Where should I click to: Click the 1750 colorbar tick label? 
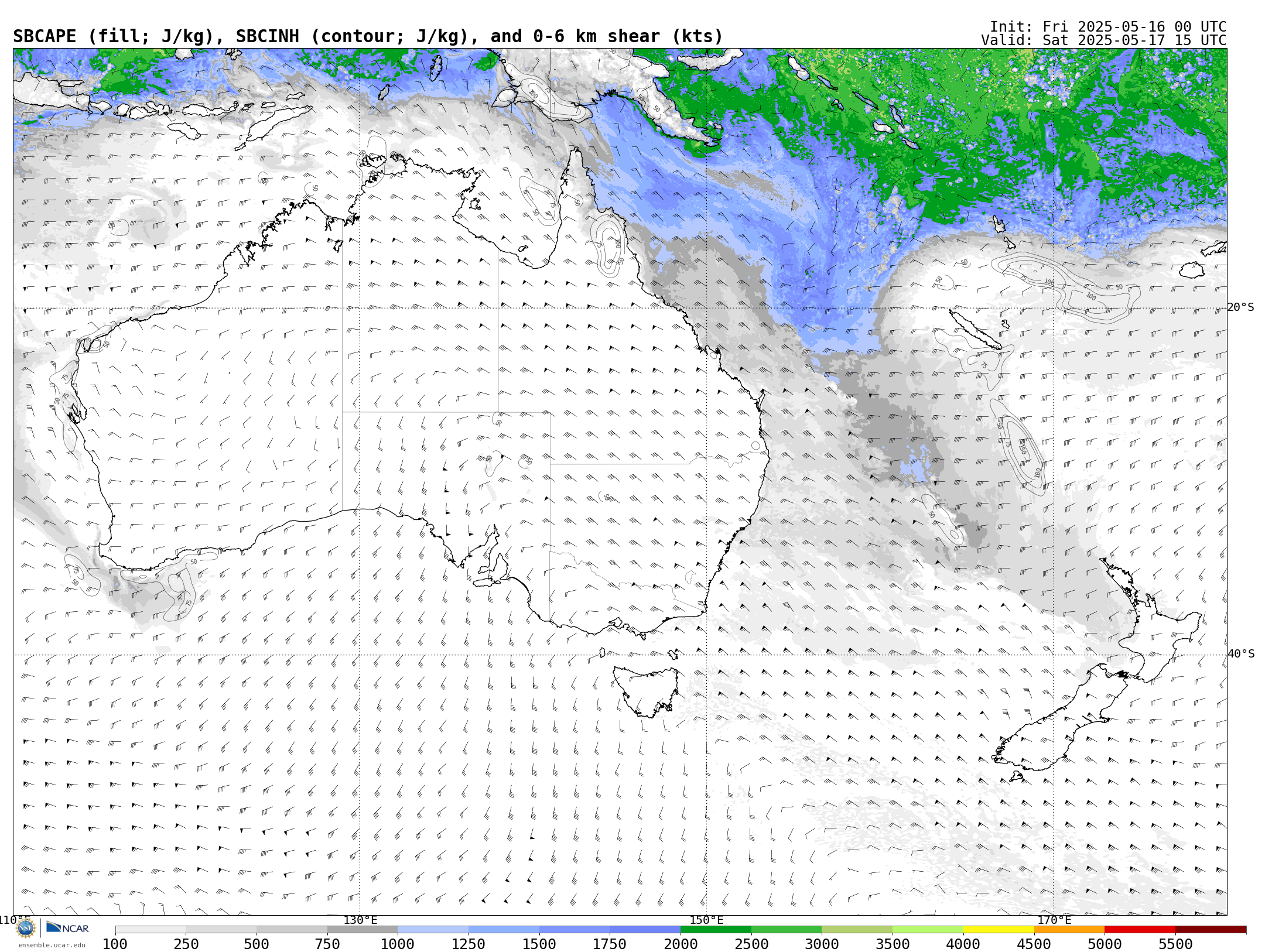click(x=610, y=944)
